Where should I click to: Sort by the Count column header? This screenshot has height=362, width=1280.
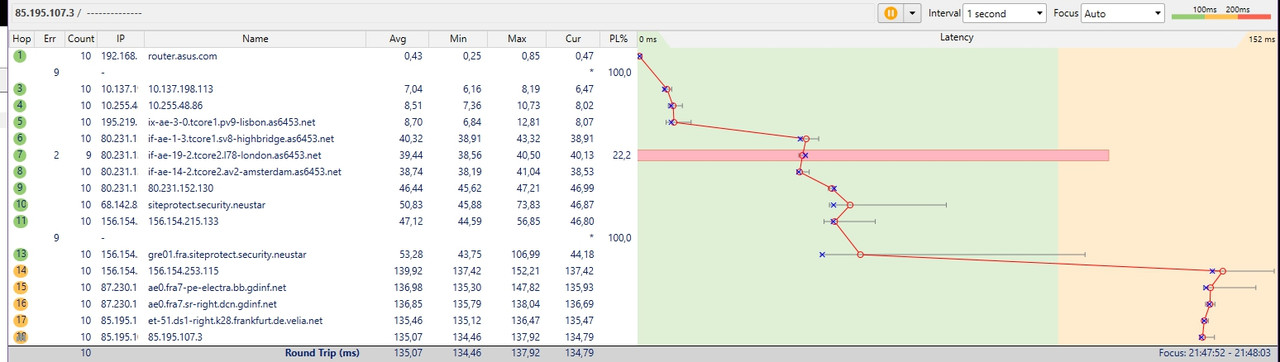click(81, 38)
